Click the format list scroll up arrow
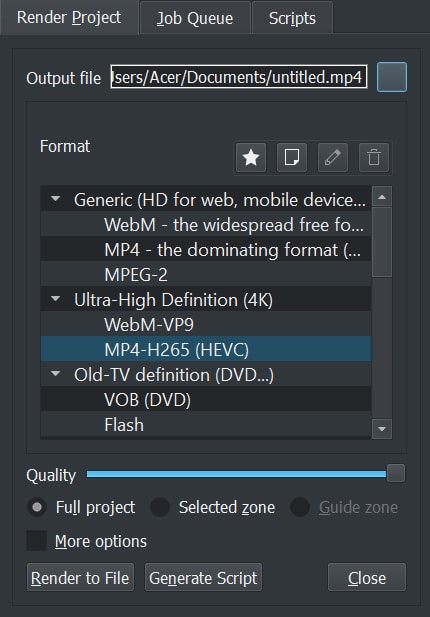This screenshot has width=430, height=617. 382,196
